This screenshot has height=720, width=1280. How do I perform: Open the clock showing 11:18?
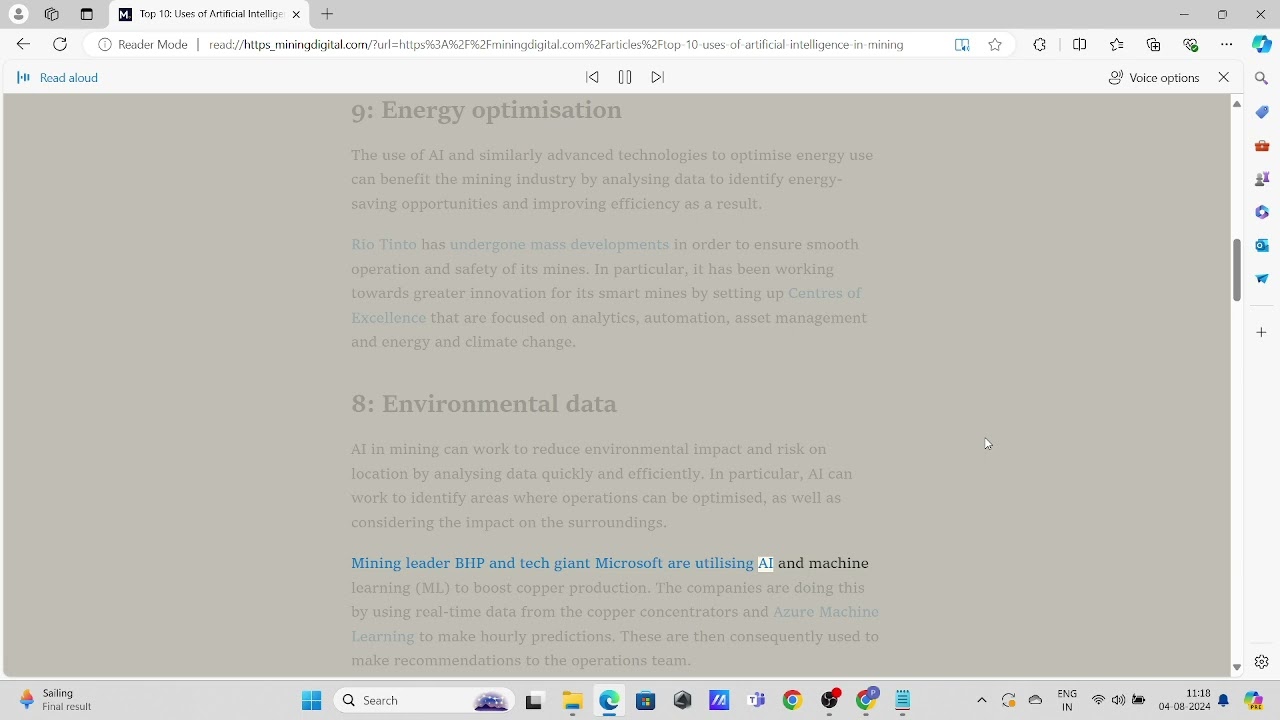1185,701
